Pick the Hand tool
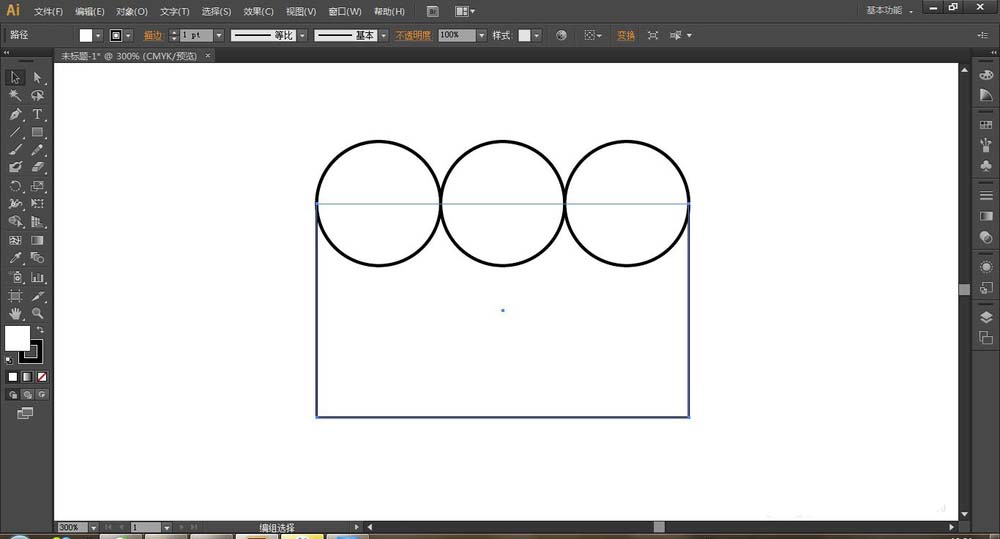The image size is (1000, 539). tap(16, 313)
